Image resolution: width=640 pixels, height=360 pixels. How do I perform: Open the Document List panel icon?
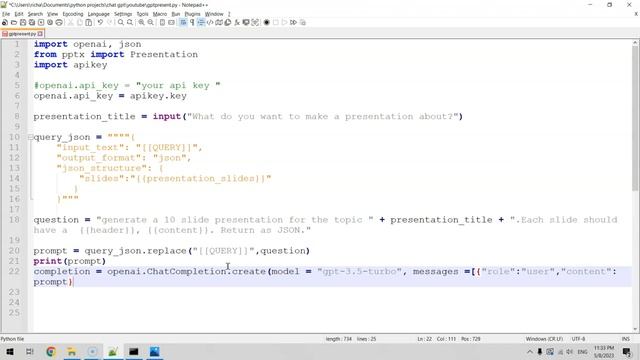[x=228, y=22]
